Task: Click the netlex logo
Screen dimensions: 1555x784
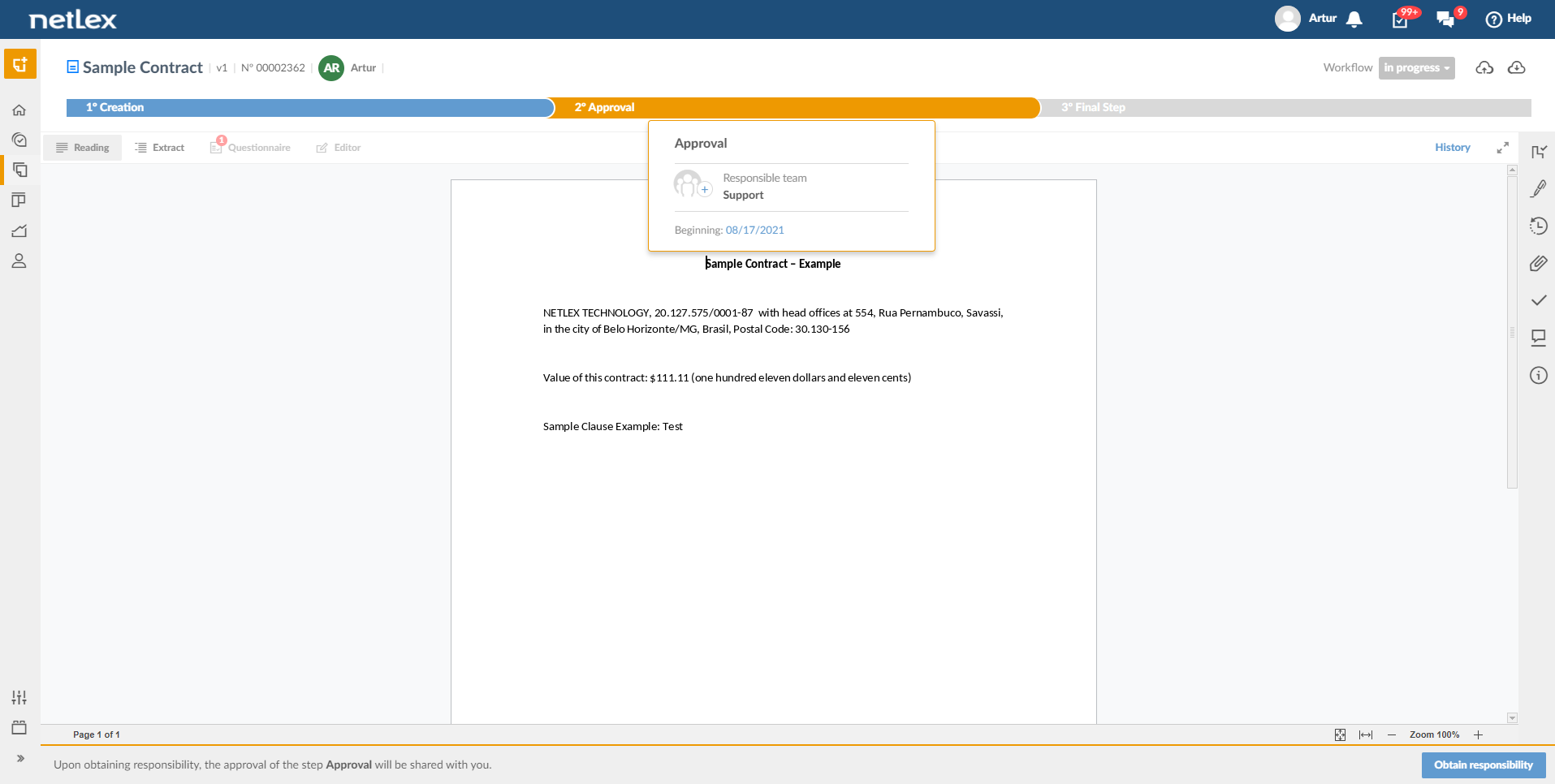Action: pos(73,19)
